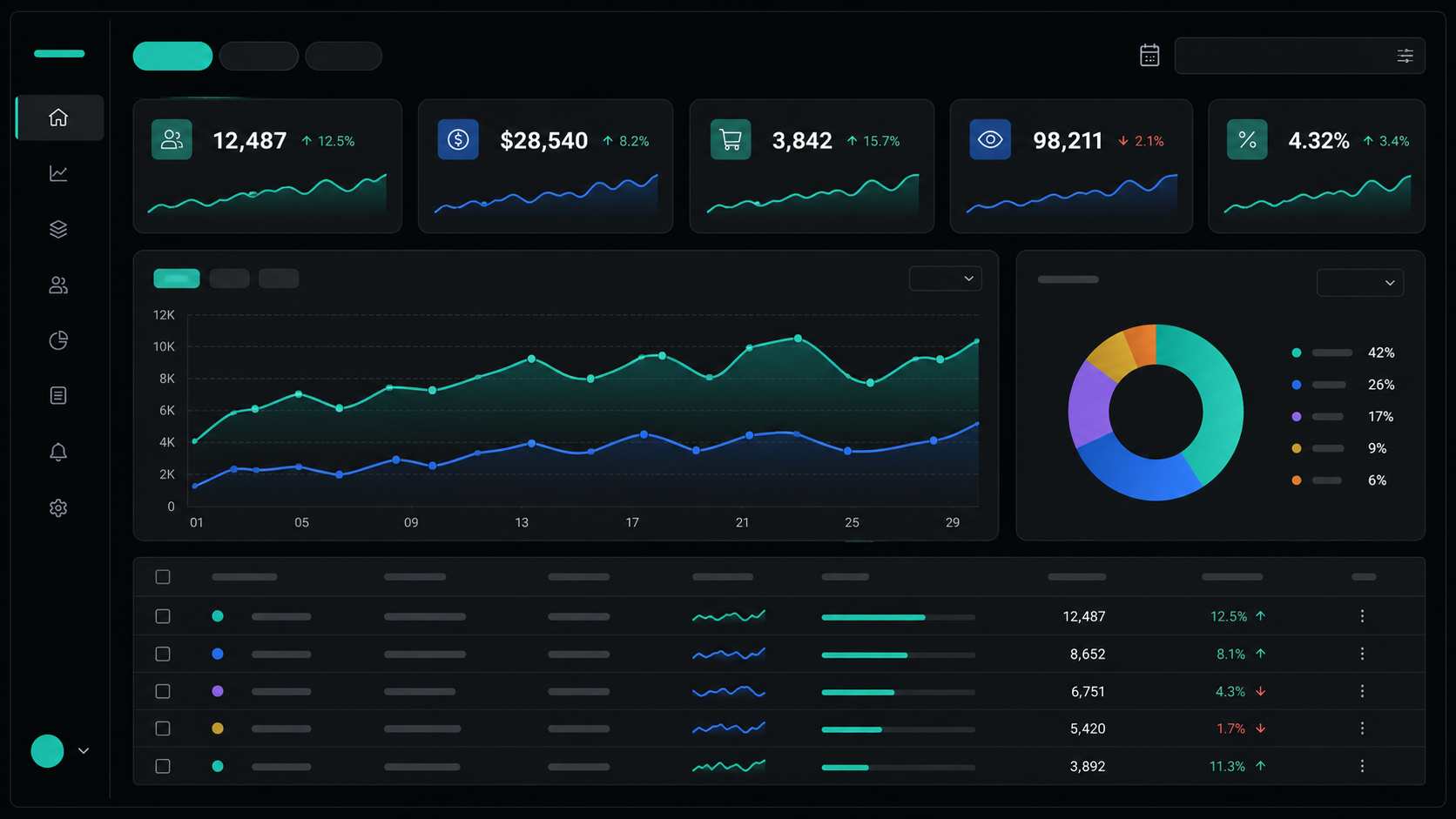Click the 12.5% change value in table
The width and height of the screenshot is (1456, 819).
pyautogui.click(x=1229, y=616)
